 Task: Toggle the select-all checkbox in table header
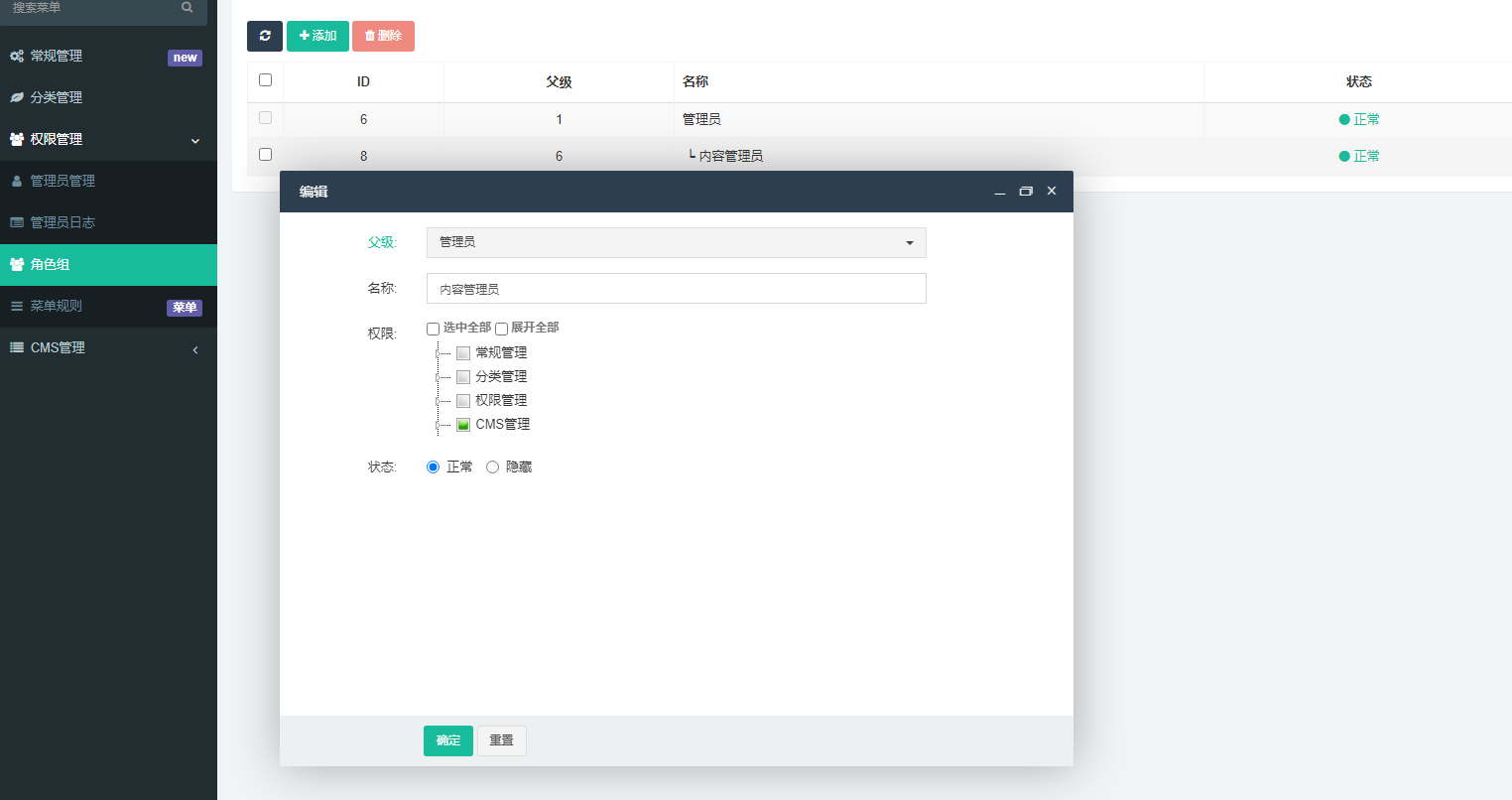point(265,79)
